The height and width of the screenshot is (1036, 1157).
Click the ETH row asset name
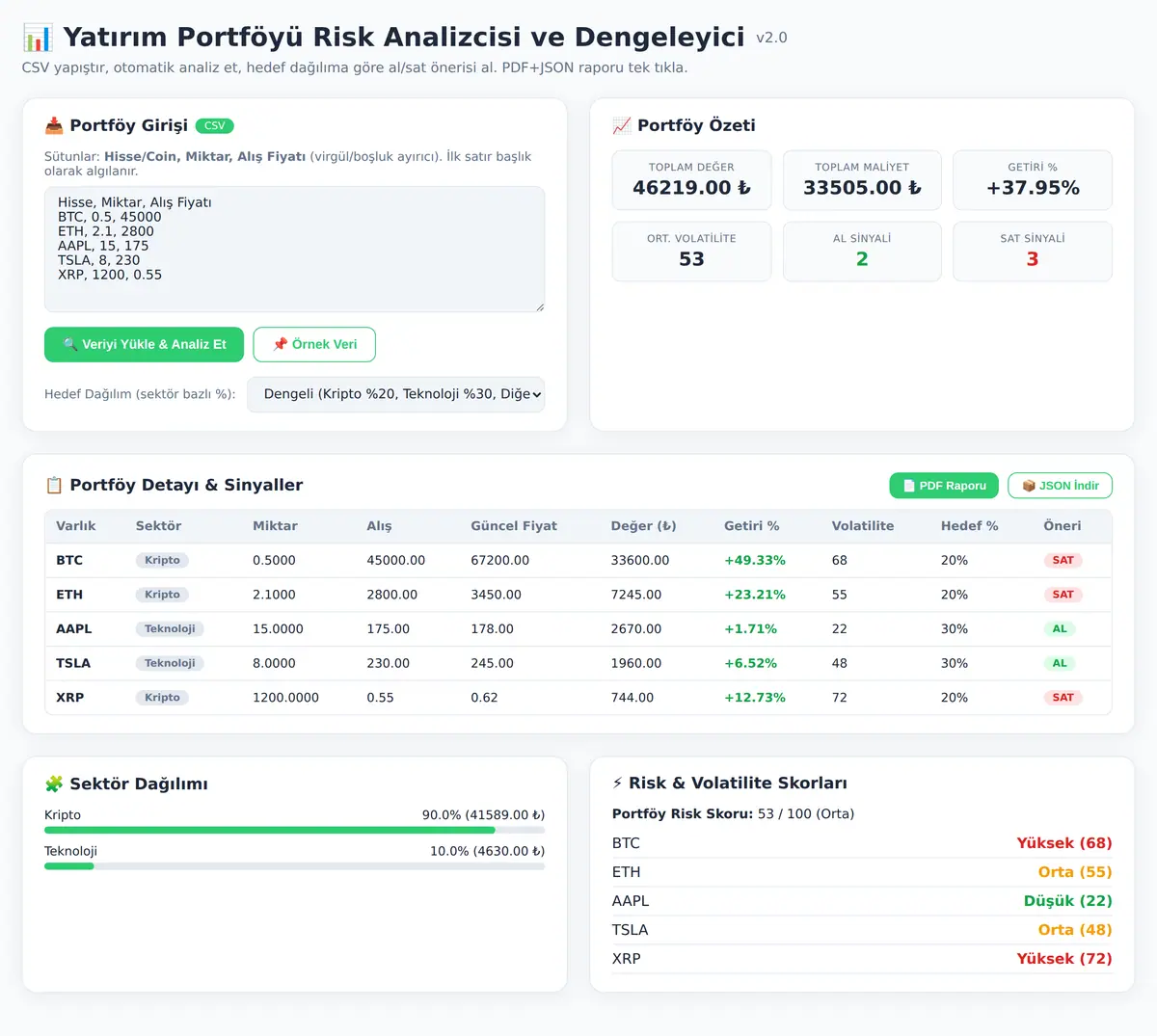(x=69, y=595)
